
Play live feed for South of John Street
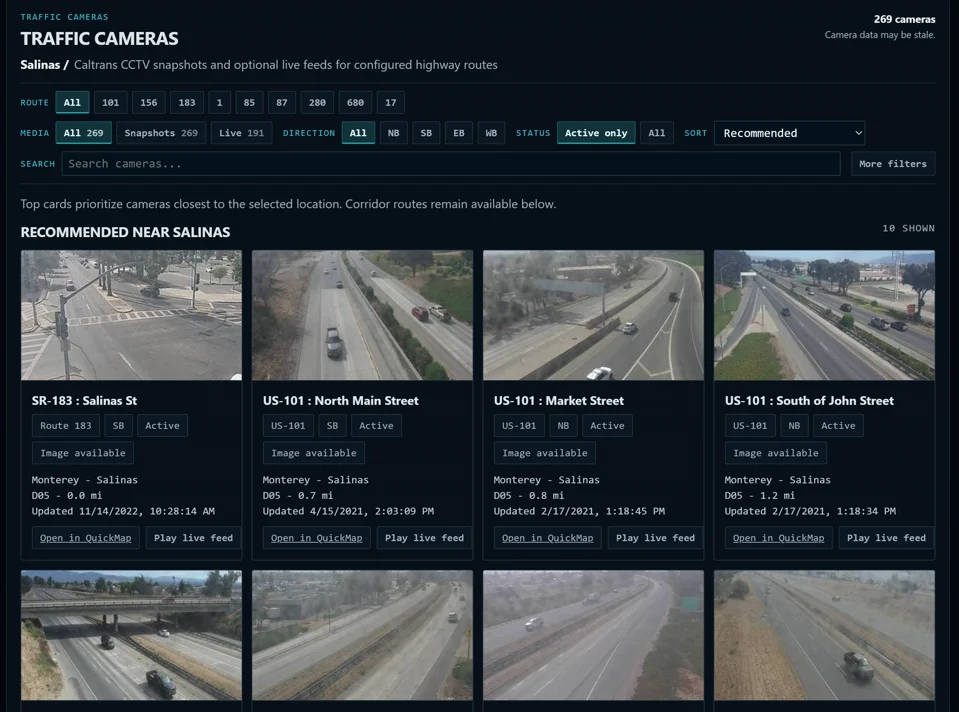(886, 538)
